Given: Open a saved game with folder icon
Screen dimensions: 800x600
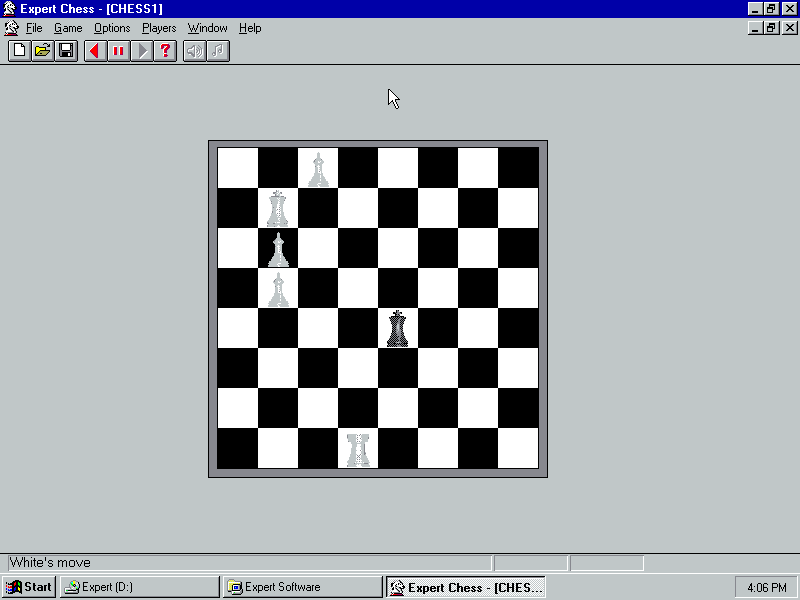Looking at the screenshot, I should [43, 51].
